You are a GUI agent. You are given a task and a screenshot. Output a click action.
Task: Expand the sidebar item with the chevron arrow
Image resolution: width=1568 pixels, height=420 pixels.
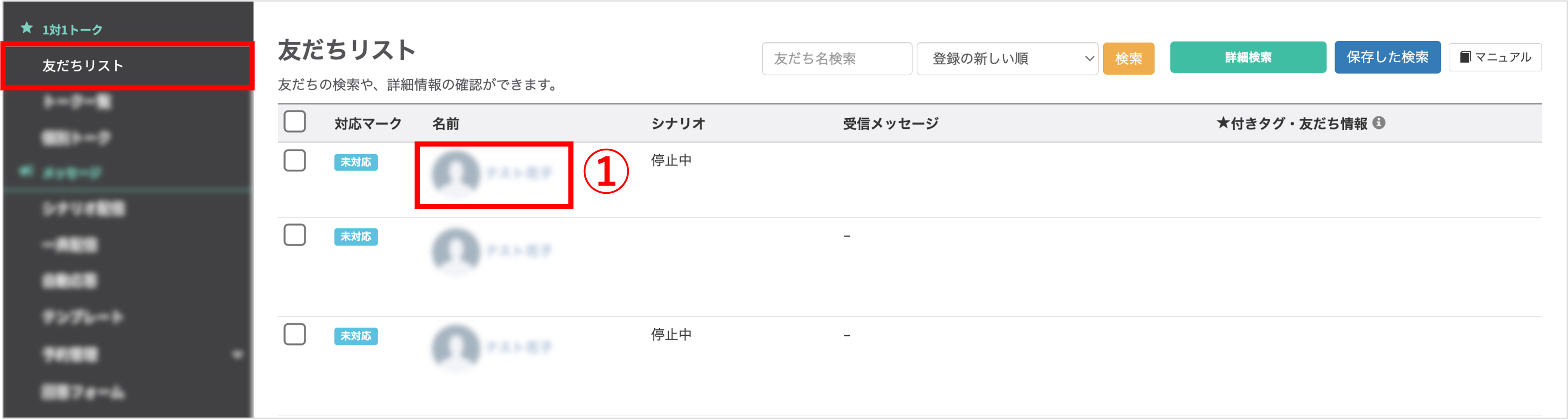point(238,354)
